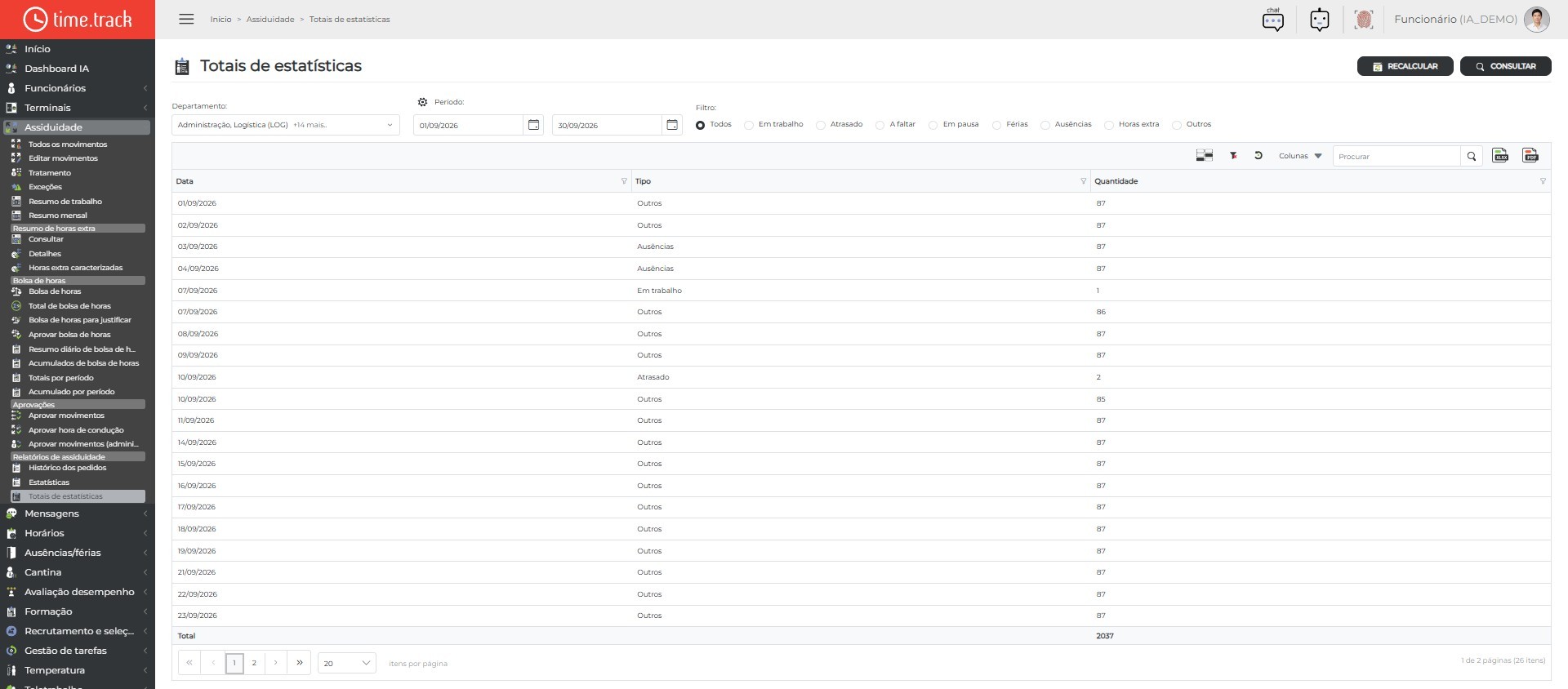Click the start date field 01/09/2026
The image size is (1568, 689).
coord(468,125)
